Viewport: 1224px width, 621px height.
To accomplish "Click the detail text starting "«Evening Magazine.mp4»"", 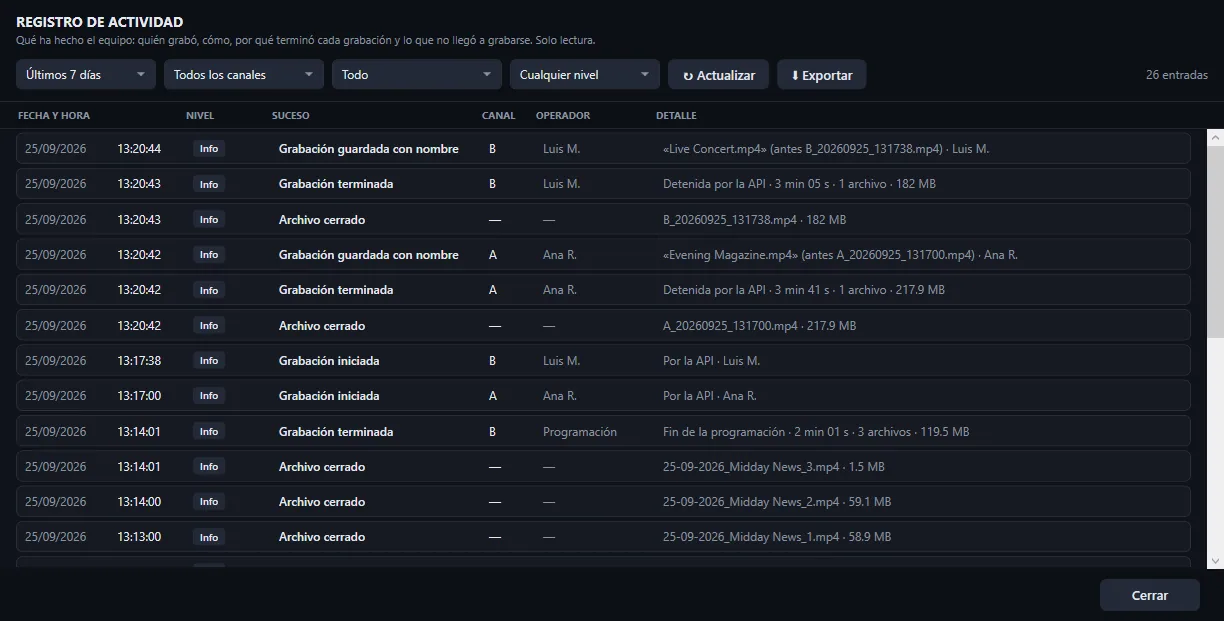I will tap(840, 255).
